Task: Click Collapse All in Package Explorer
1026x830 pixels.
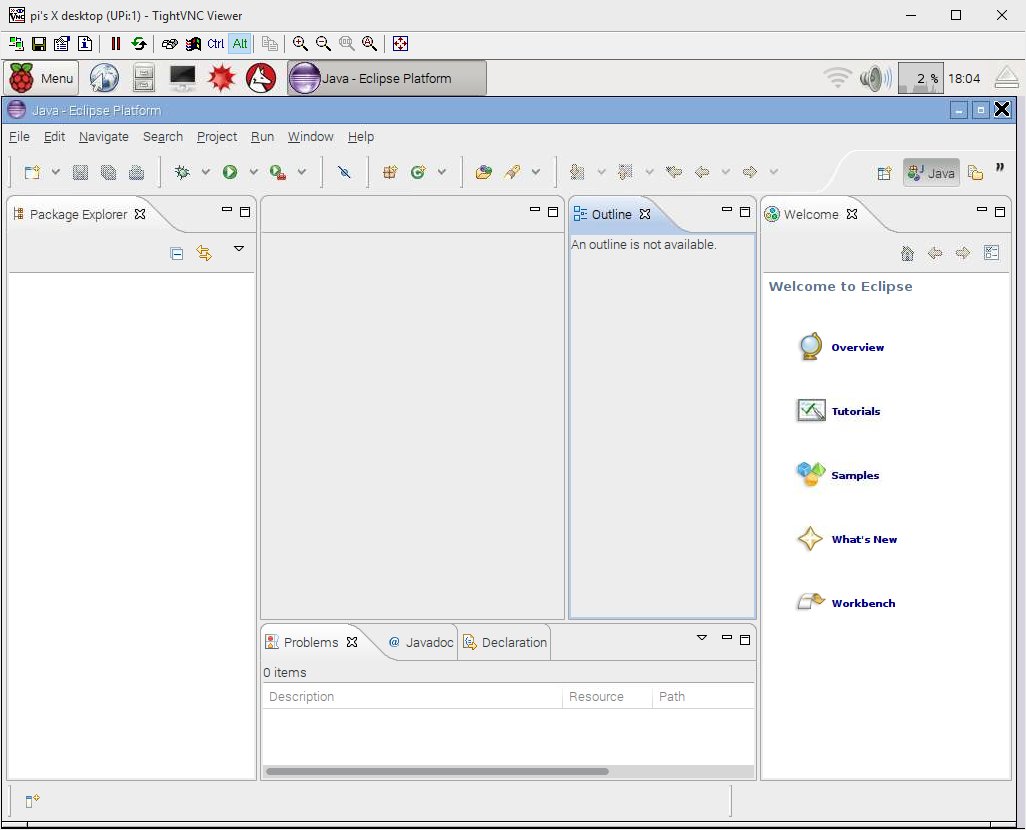Action: click(x=177, y=253)
